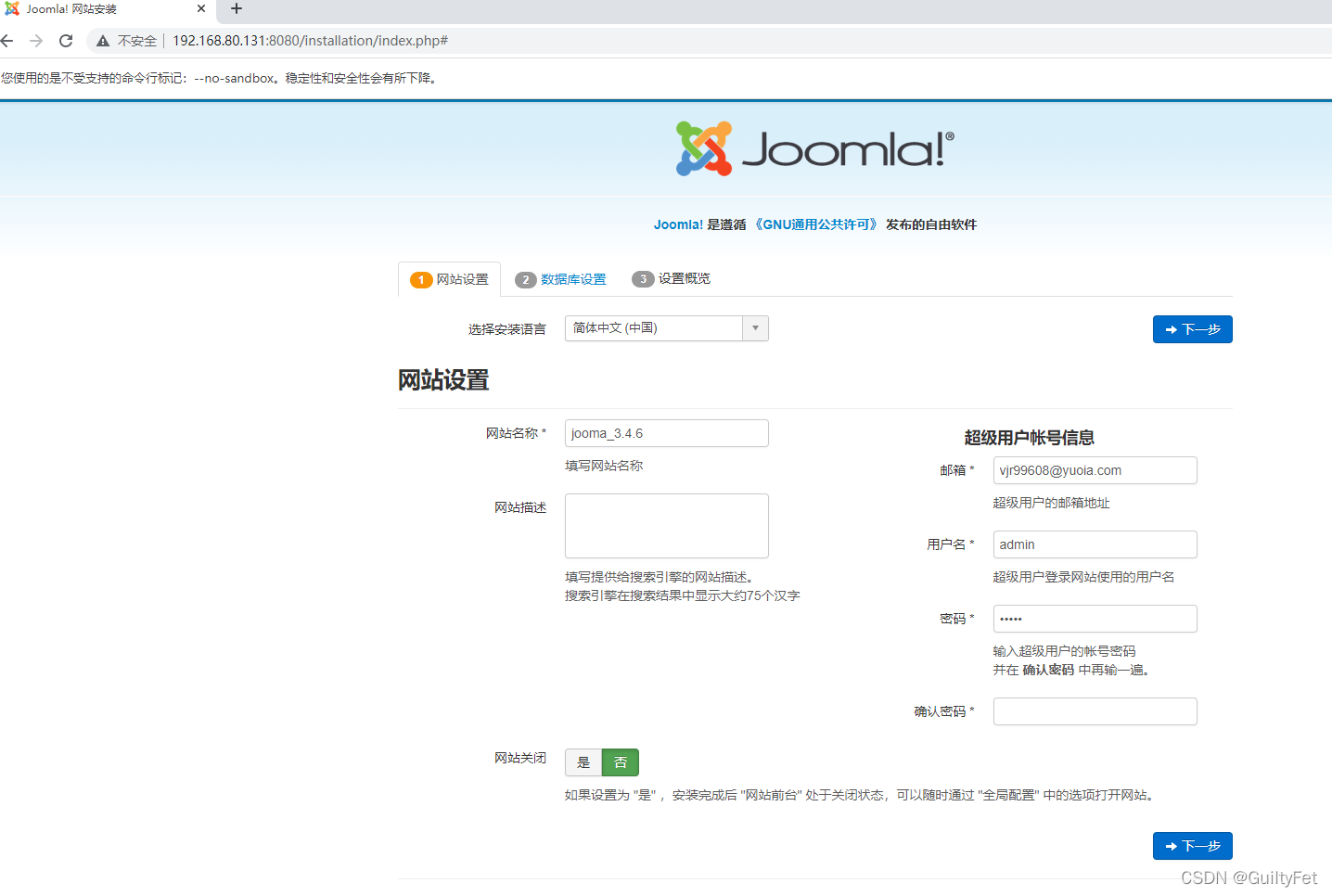1332x896 pixels.
Task: Click the 用户名 input field
Action: tap(1095, 544)
